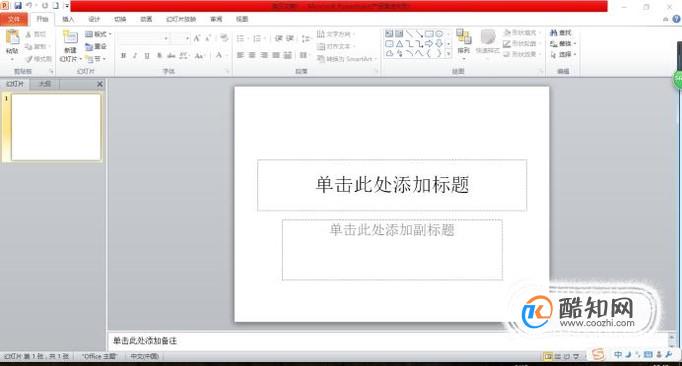The width and height of the screenshot is (682, 366).
Task: Click the clear formatting icon
Action: (x=224, y=38)
